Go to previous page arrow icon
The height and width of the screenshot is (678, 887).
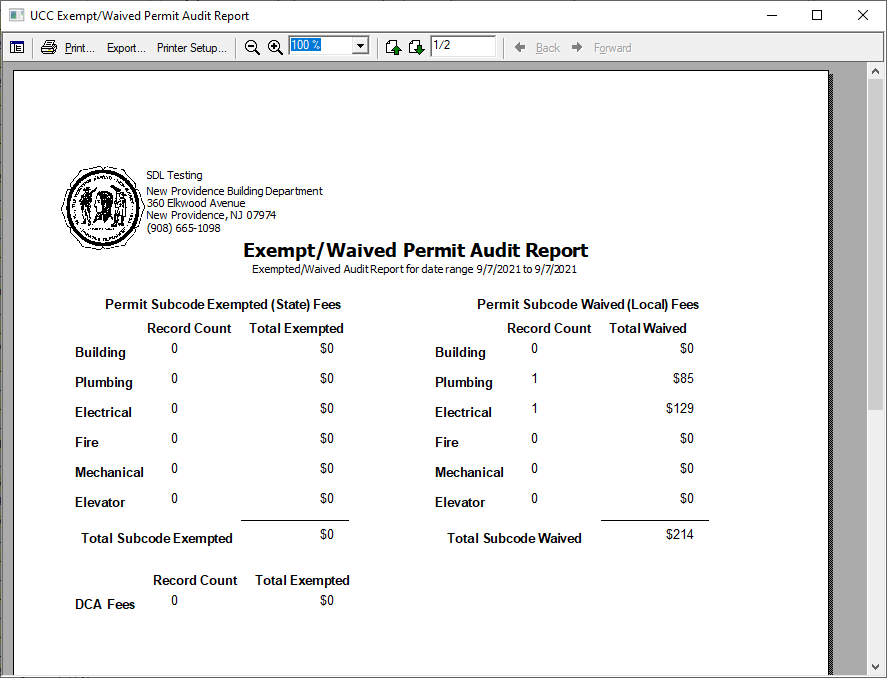point(393,47)
